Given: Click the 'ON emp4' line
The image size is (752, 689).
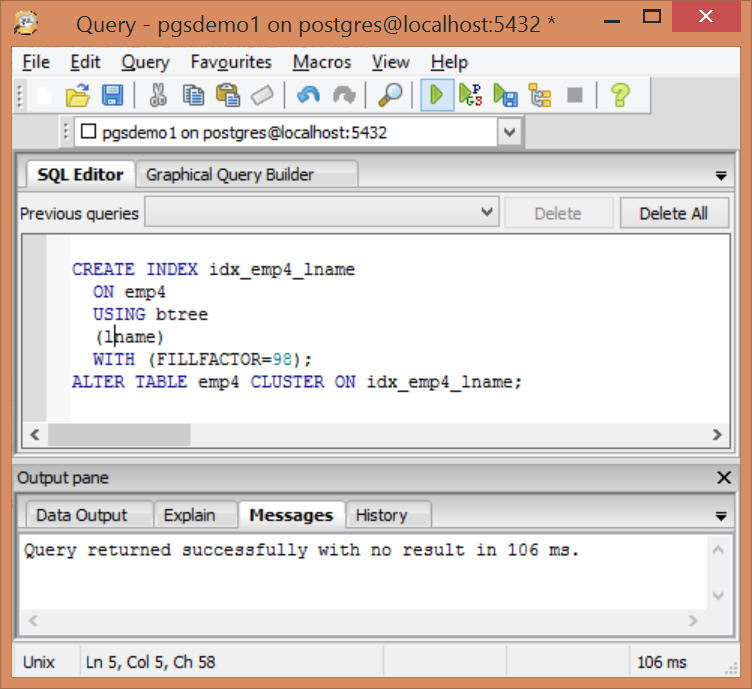Looking at the screenshot, I should (x=129, y=292).
